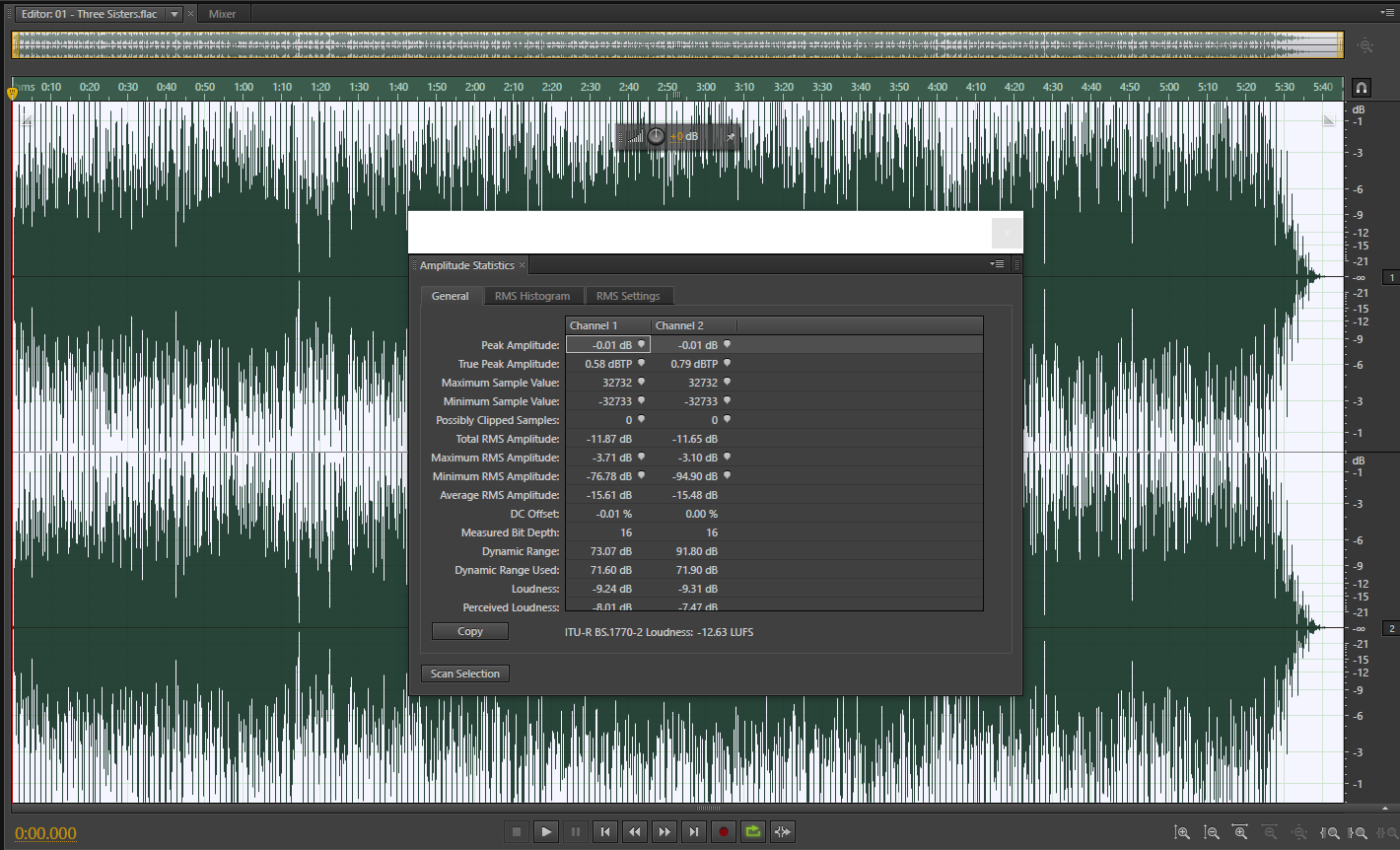Click the fade-in handle at waveform start
This screenshot has width=1400, height=850.
tap(27, 119)
